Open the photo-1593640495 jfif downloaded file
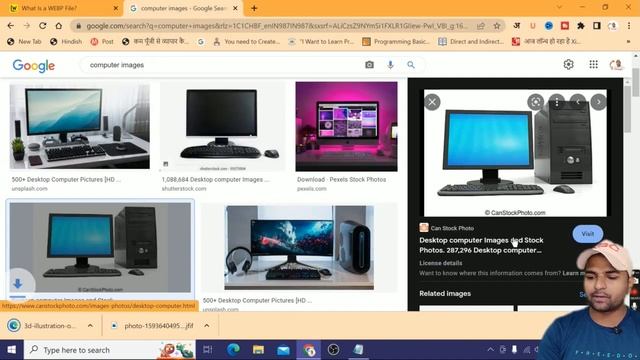 coord(153,326)
